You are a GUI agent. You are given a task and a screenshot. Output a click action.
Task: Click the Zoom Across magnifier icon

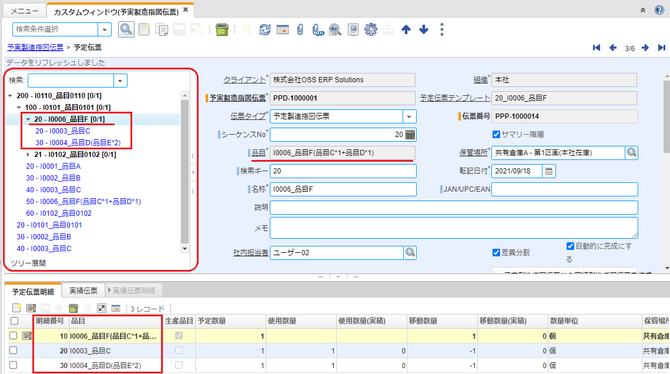pyautogui.click(x=335, y=29)
